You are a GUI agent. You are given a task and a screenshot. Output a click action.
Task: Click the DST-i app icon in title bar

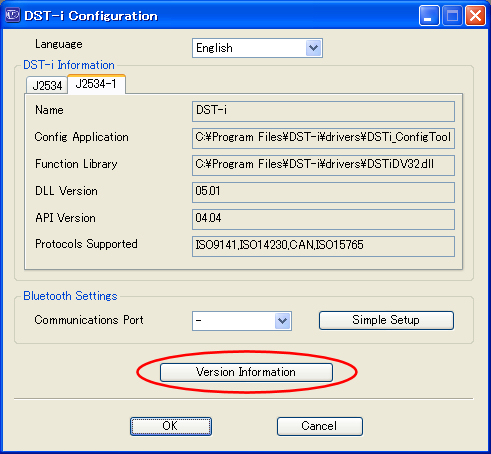click(x=12, y=16)
